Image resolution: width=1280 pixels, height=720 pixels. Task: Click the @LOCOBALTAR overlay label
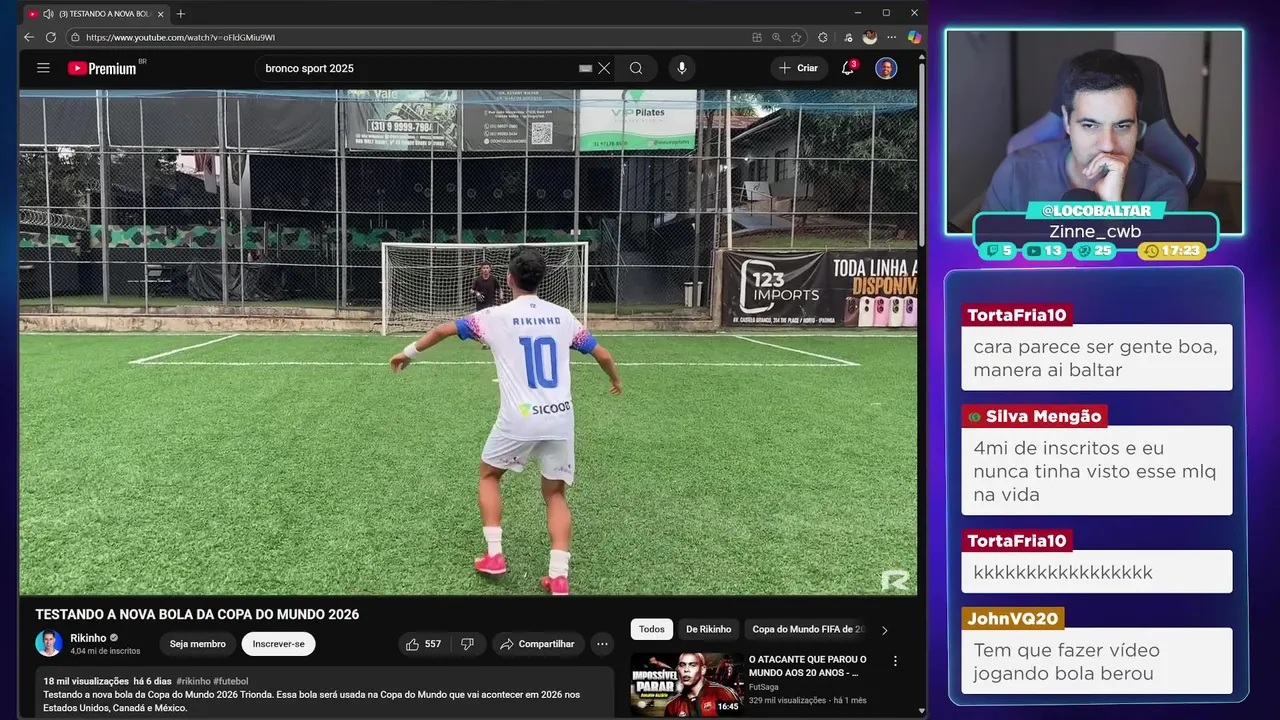[x=1095, y=211]
